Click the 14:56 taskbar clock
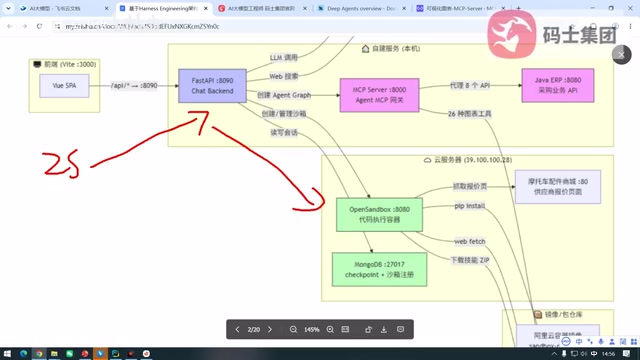 pyautogui.click(x=608, y=354)
